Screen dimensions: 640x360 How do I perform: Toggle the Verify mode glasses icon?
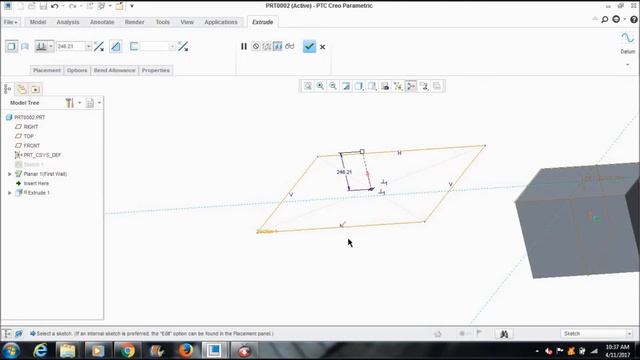289,47
